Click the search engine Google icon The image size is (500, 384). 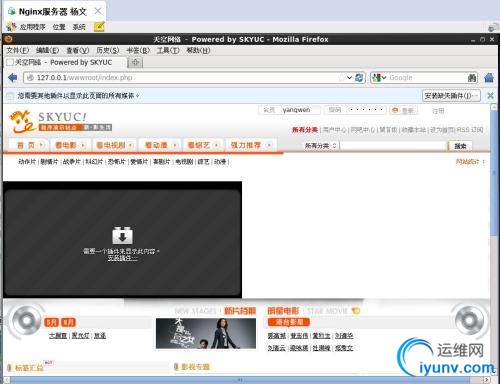(377, 78)
